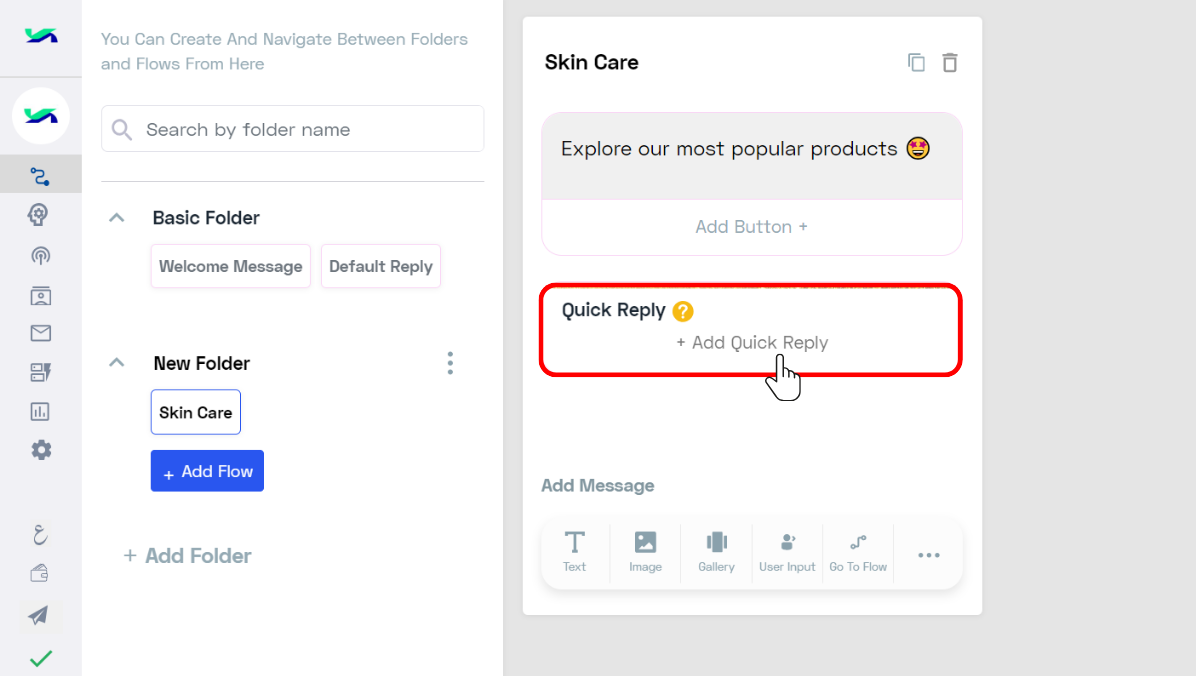Click the search by folder name field

coord(293,129)
